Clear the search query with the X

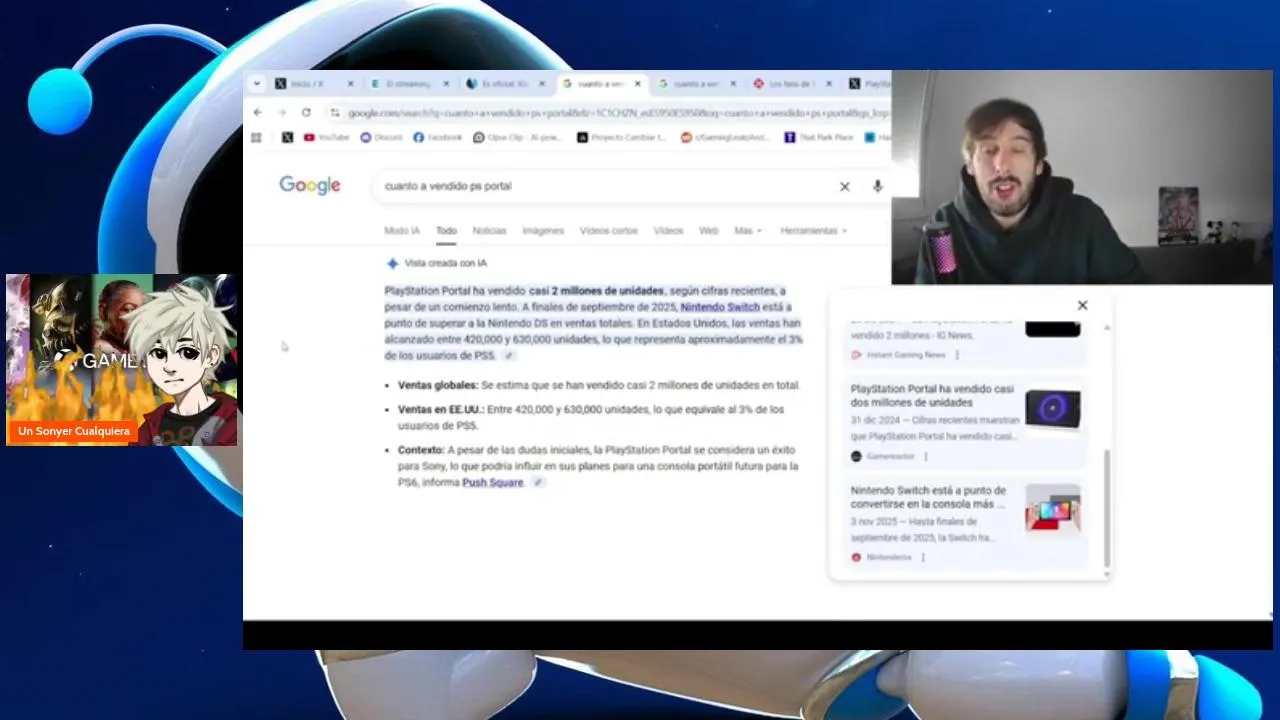click(x=844, y=186)
